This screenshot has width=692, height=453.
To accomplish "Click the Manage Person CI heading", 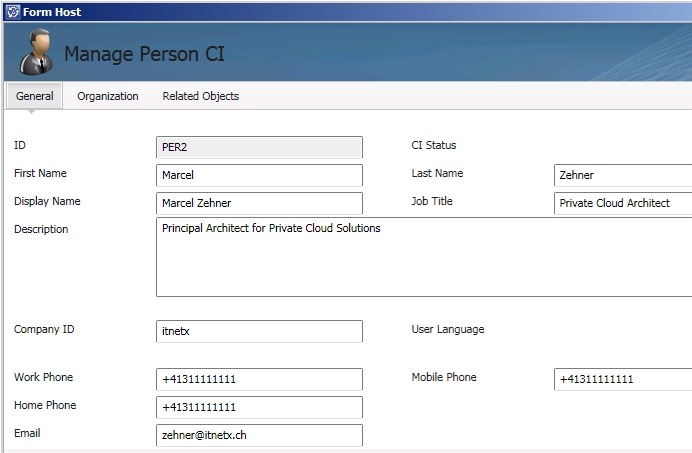I will pos(144,54).
